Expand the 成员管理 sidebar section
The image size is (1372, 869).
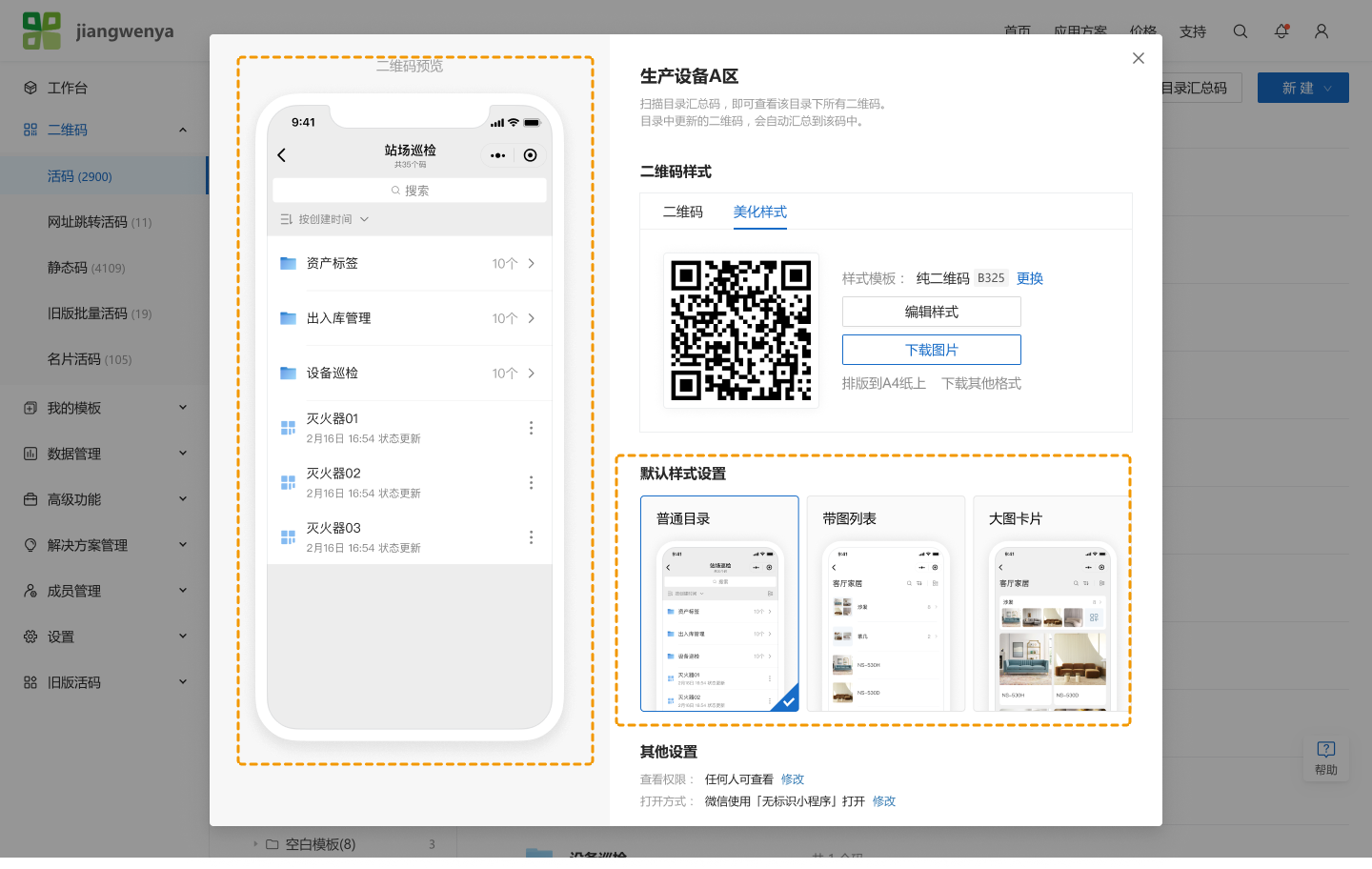tap(183, 591)
